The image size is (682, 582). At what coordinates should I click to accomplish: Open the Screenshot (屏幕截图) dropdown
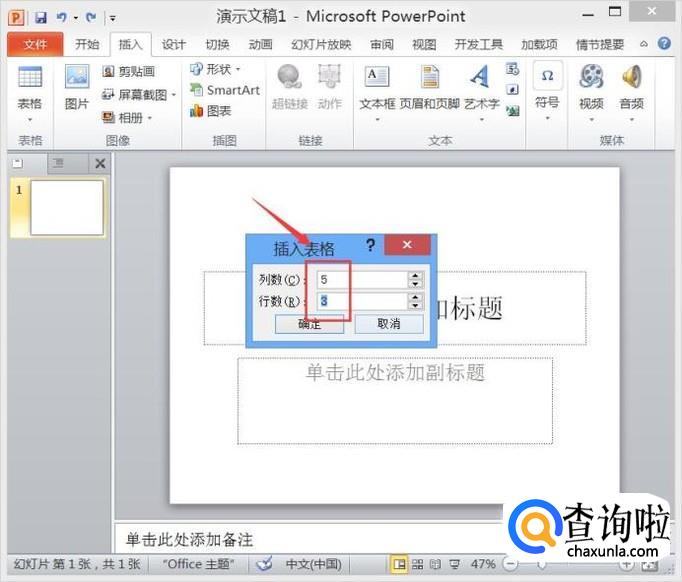tap(140, 95)
